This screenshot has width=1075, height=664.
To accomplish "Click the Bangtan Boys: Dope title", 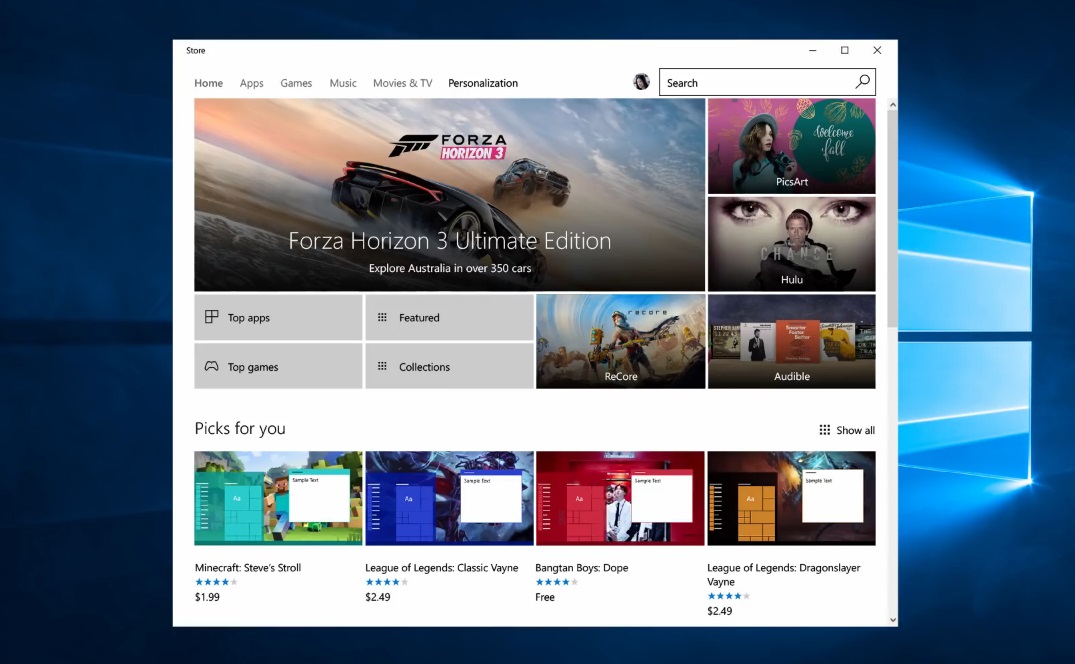I will [x=581, y=567].
